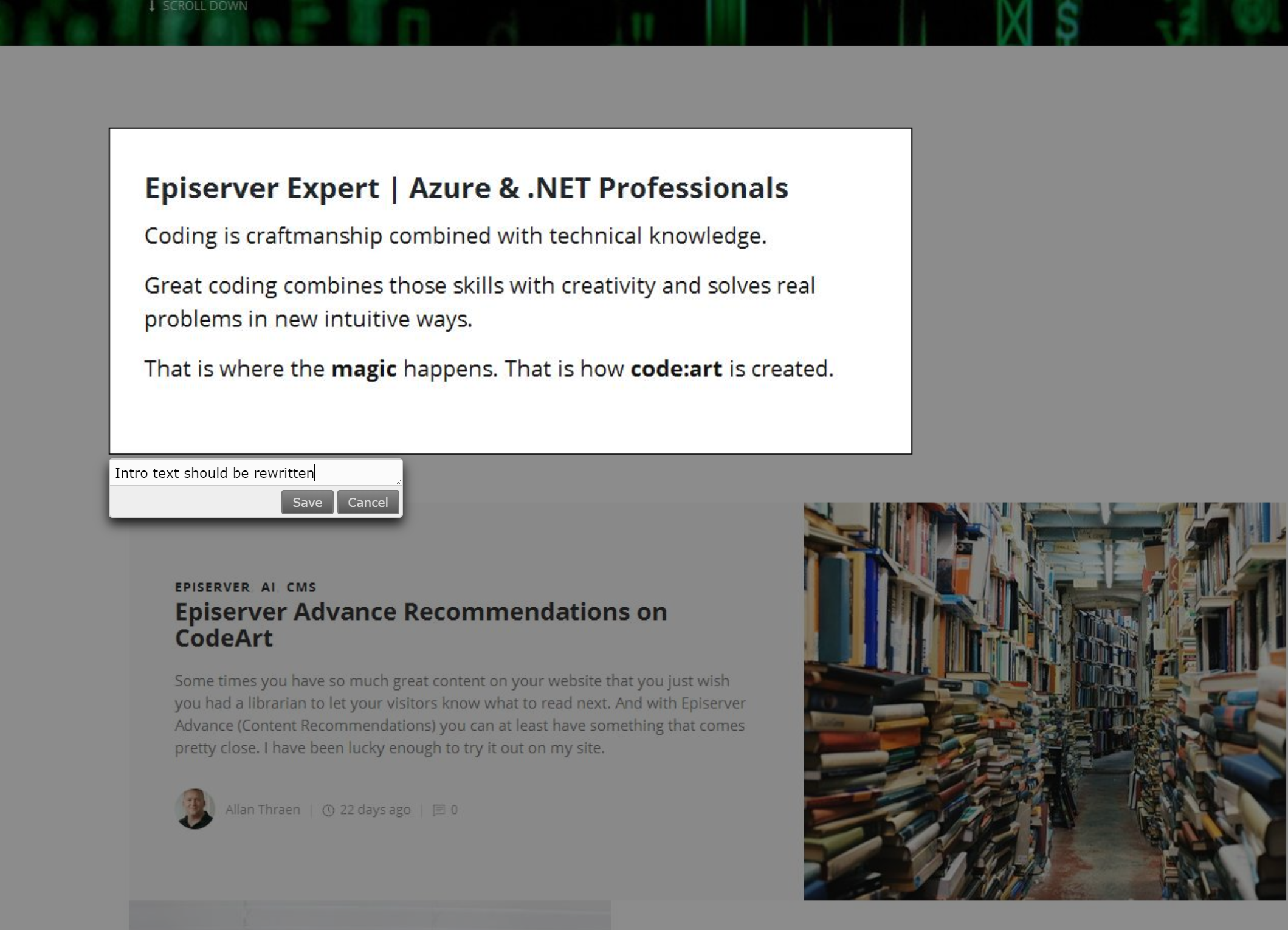The height and width of the screenshot is (930, 1288).
Task: Open the Episerver Advance Recommendations article title
Action: [421, 624]
